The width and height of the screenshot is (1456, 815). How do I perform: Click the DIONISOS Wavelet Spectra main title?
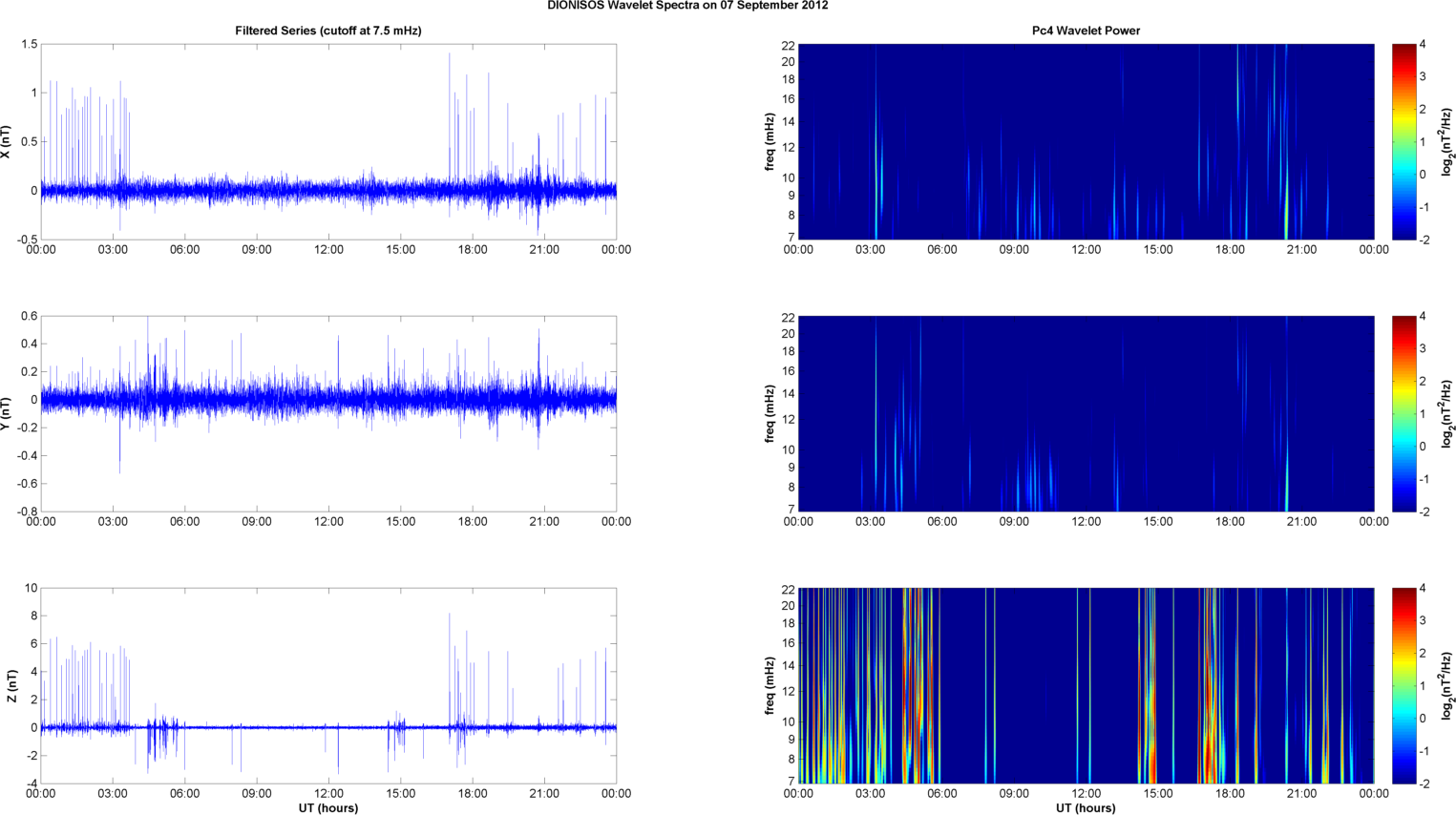687,6
